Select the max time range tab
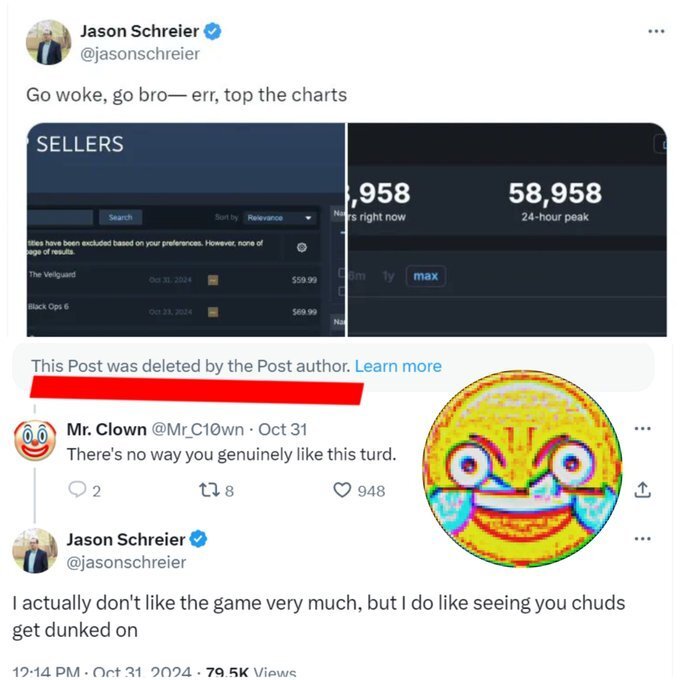The width and height of the screenshot is (680, 680). tap(425, 276)
